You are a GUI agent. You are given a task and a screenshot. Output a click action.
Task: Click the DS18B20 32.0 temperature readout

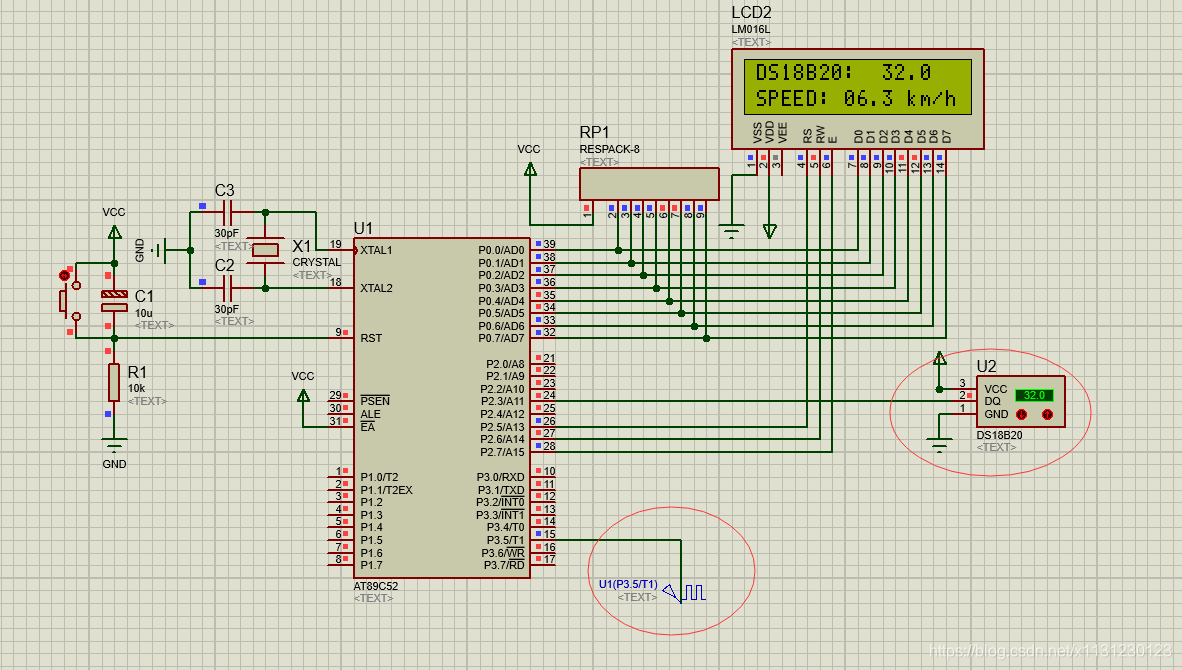coord(1034,396)
